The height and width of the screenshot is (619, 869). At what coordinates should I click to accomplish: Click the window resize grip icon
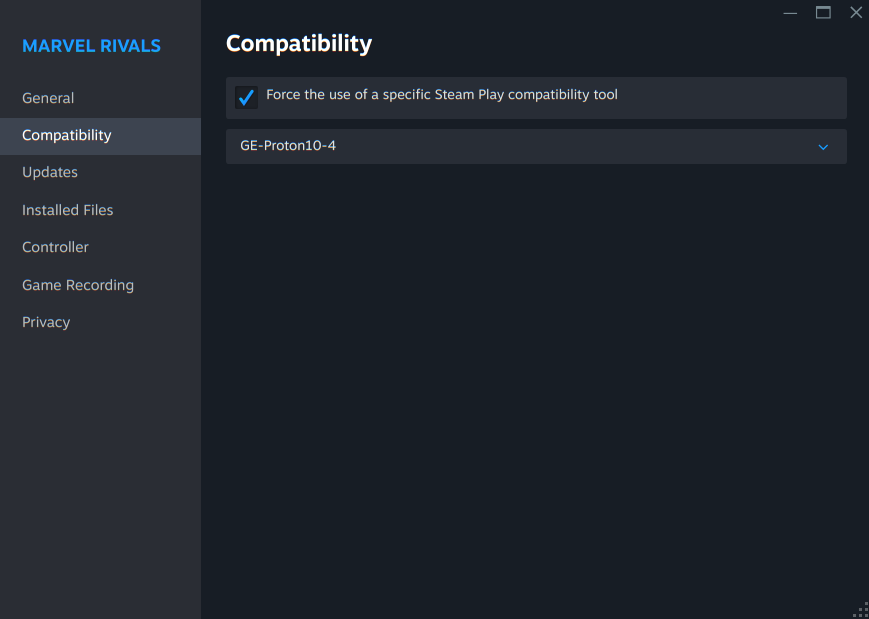(x=861, y=610)
